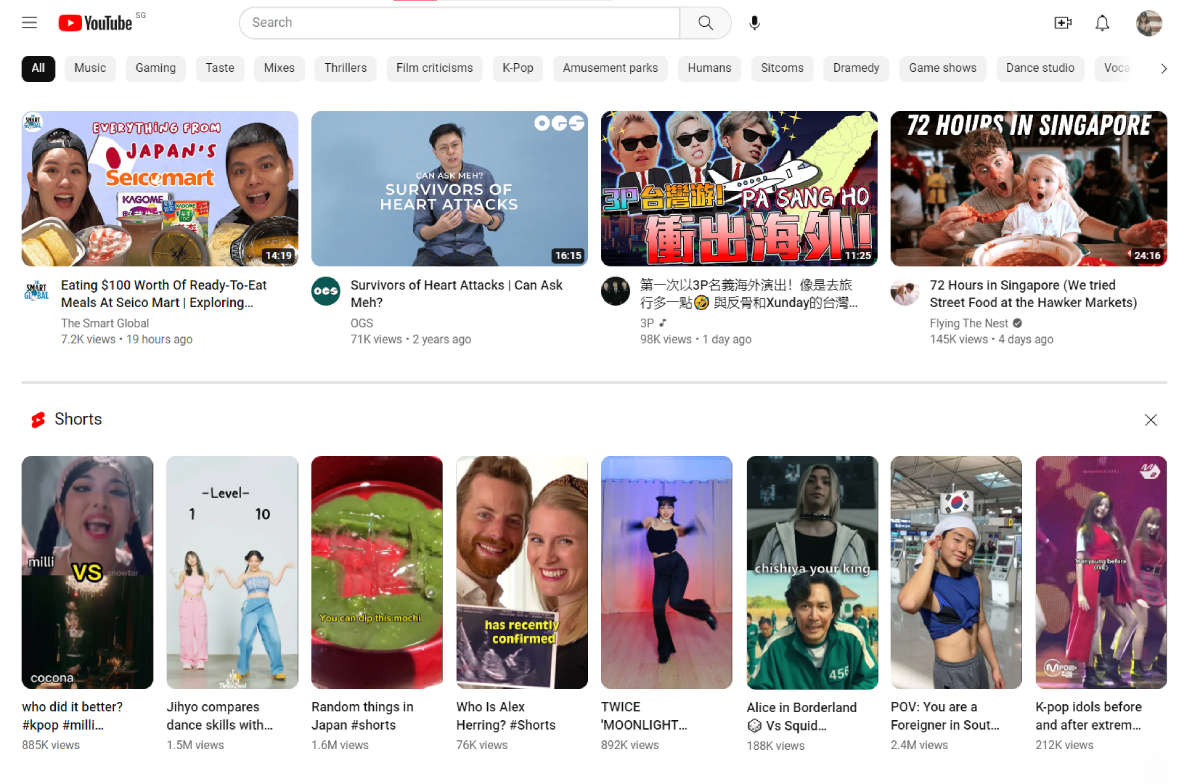This screenshot has height=784, width=1187.
Task: Open the hamburger guide menu
Action: point(29,23)
